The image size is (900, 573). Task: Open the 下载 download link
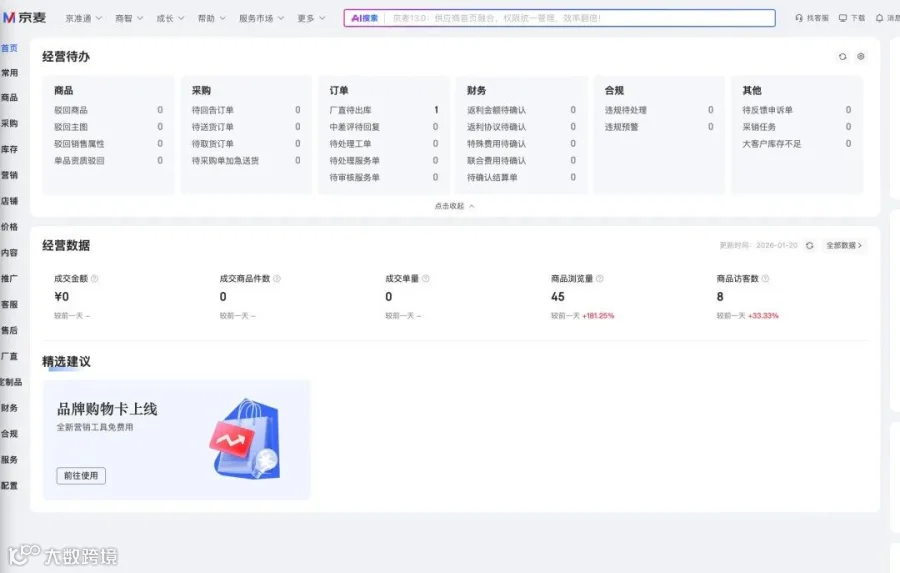point(852,18)
